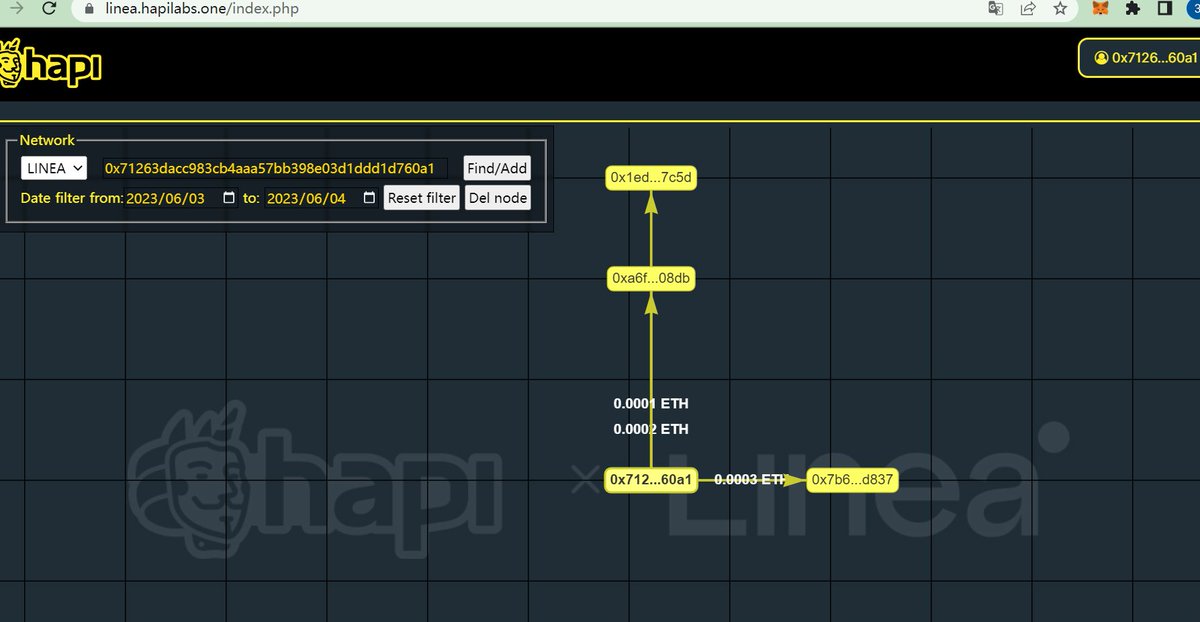1200x622 pixels.
Task: Open connected wallet 0x7126...60a1 button
Action: (x=1141, y=58)
